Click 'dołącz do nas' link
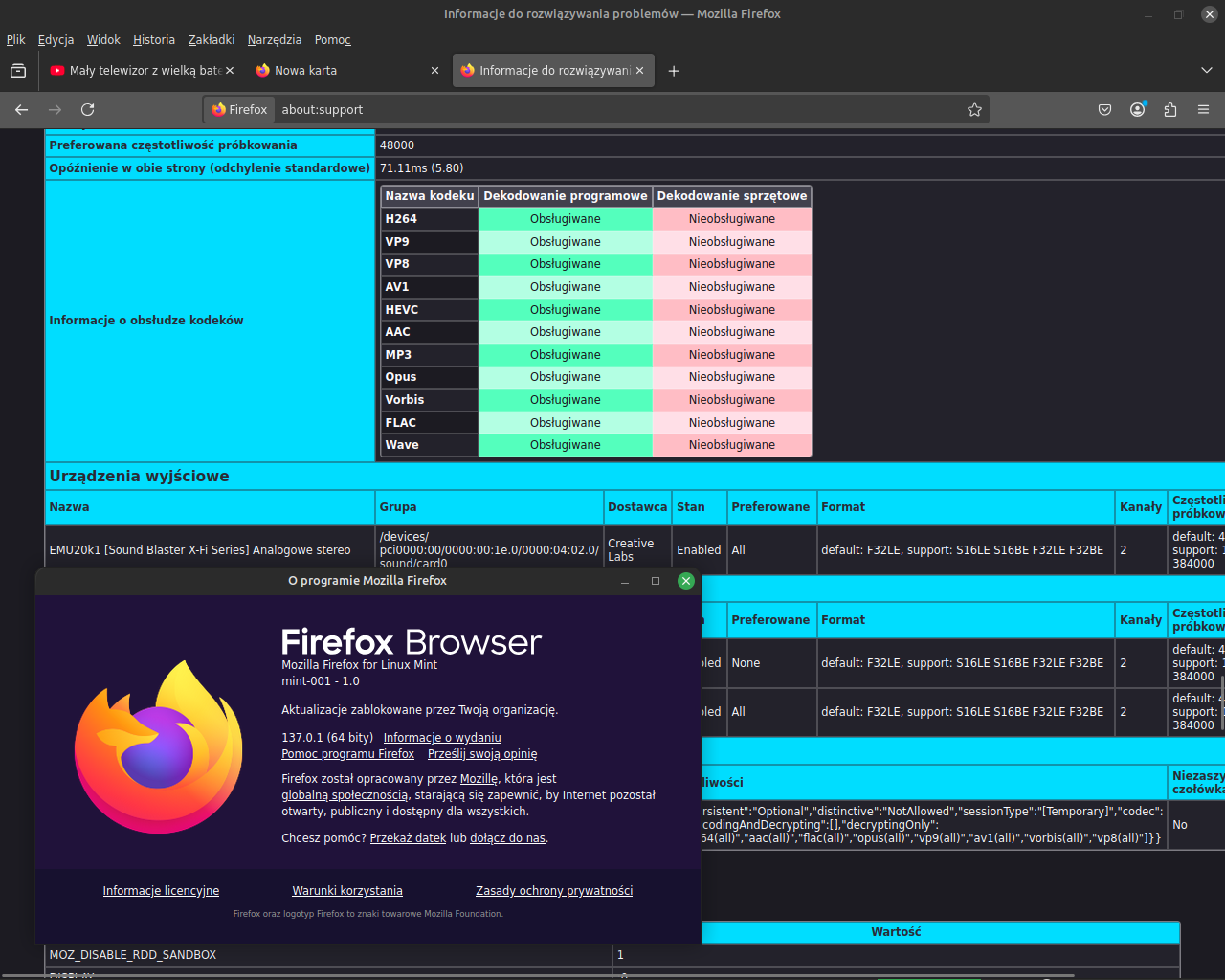1225x980 pixels. 507,838
